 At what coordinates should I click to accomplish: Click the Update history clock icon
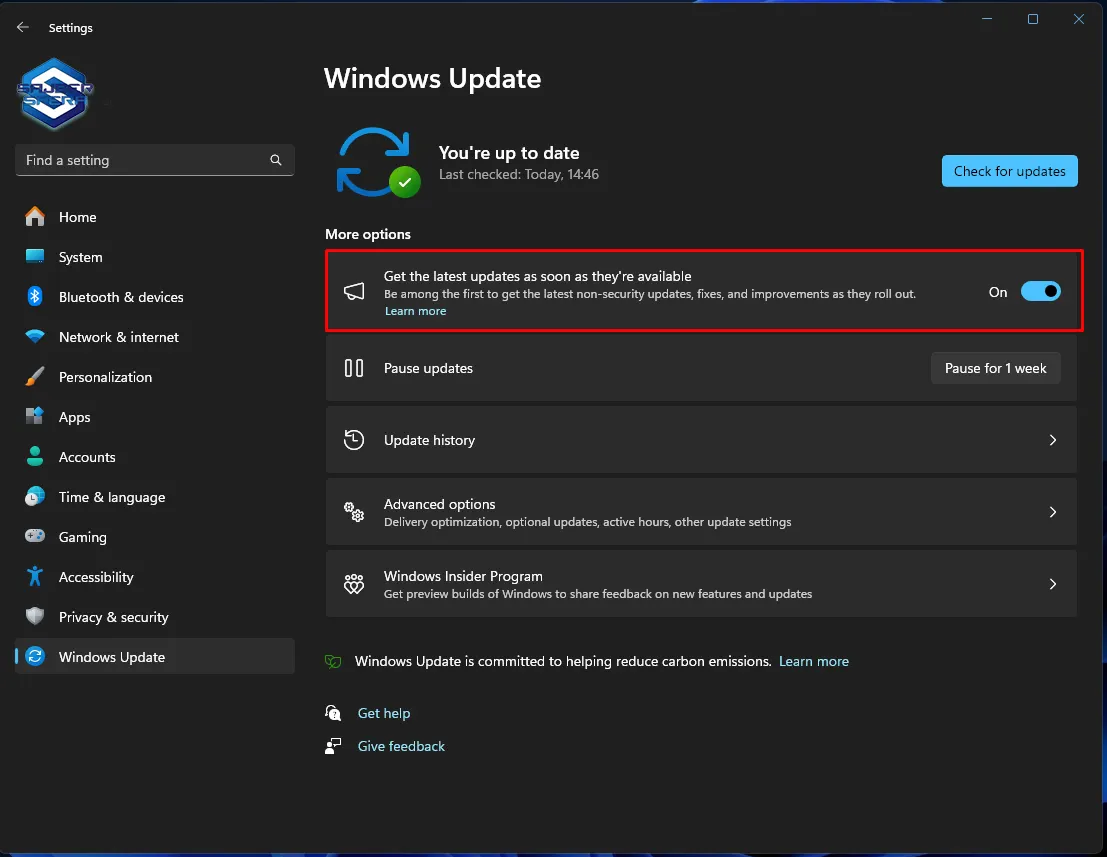354,440
